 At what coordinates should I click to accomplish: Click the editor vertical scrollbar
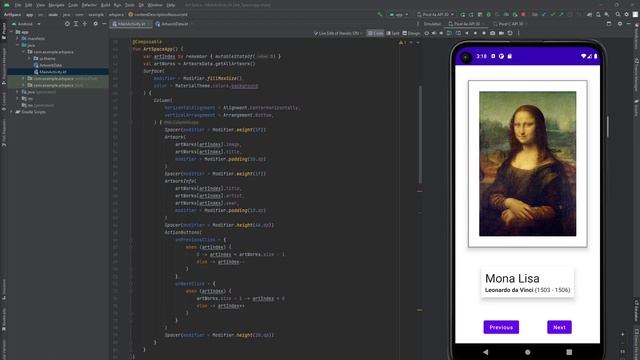tap(420, 135)
